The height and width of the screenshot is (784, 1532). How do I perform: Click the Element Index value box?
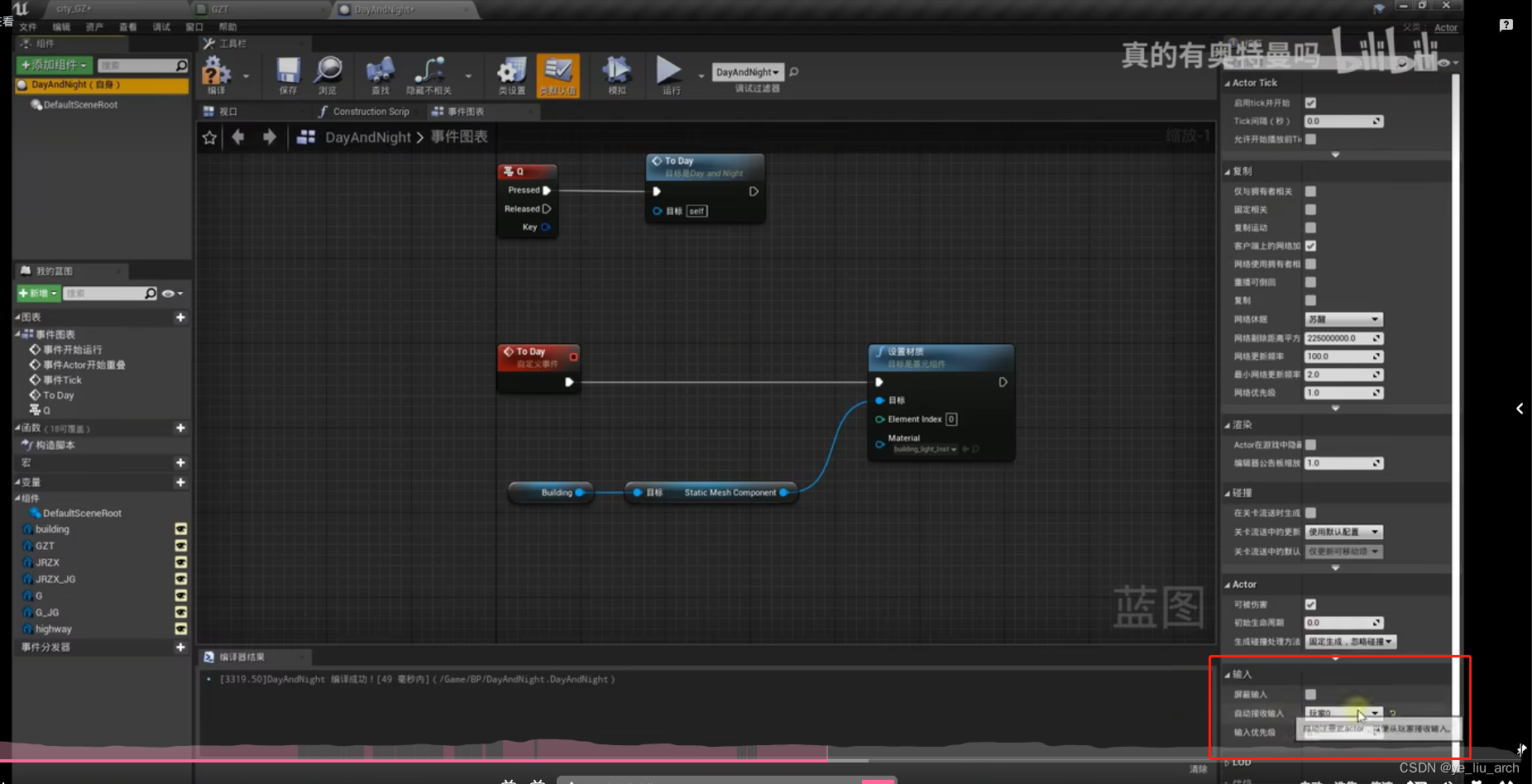coord(951,419)
